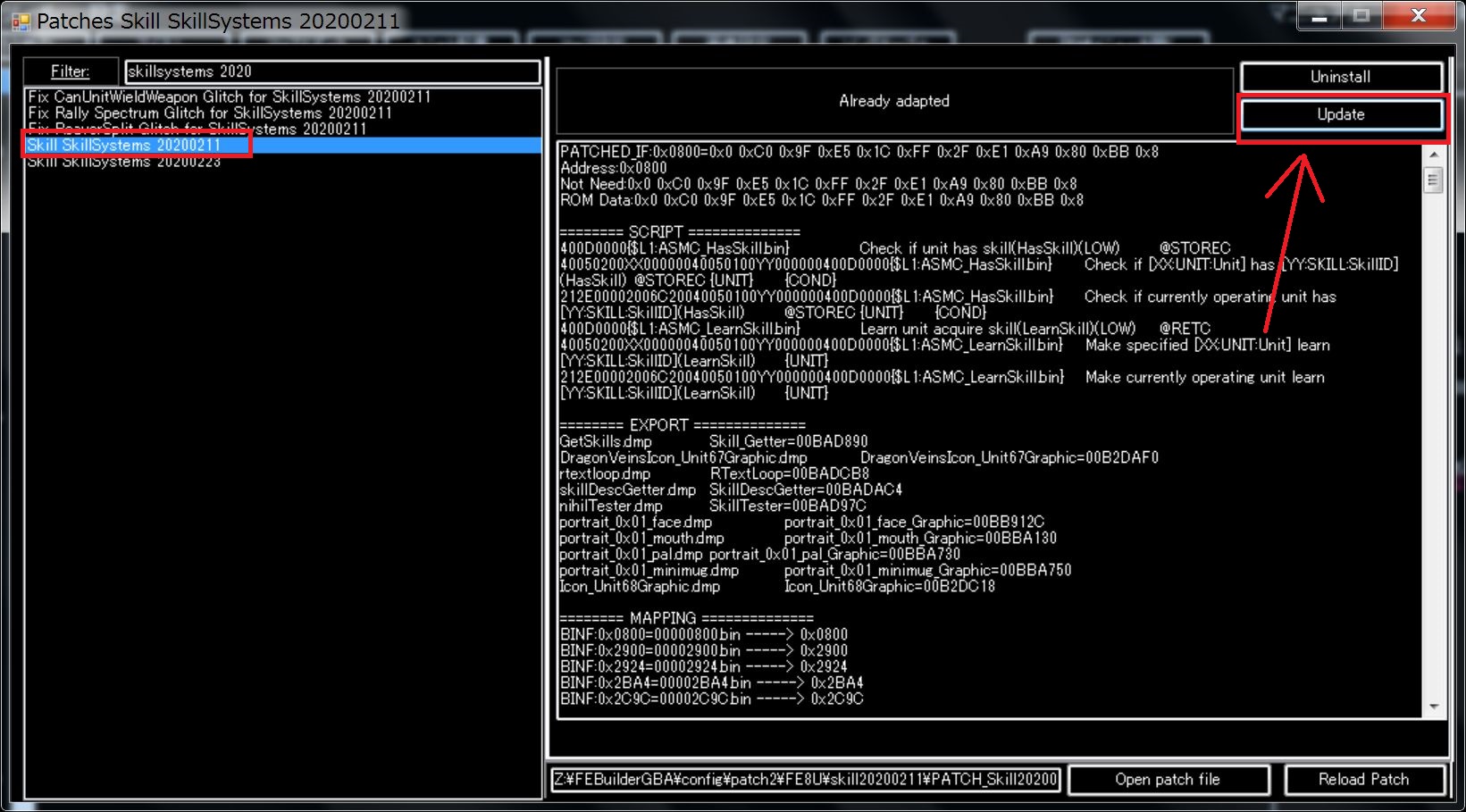The height and width of the screenshot is (812, 1466).
Task: Open the patch file
Action: click(1168, 779)
